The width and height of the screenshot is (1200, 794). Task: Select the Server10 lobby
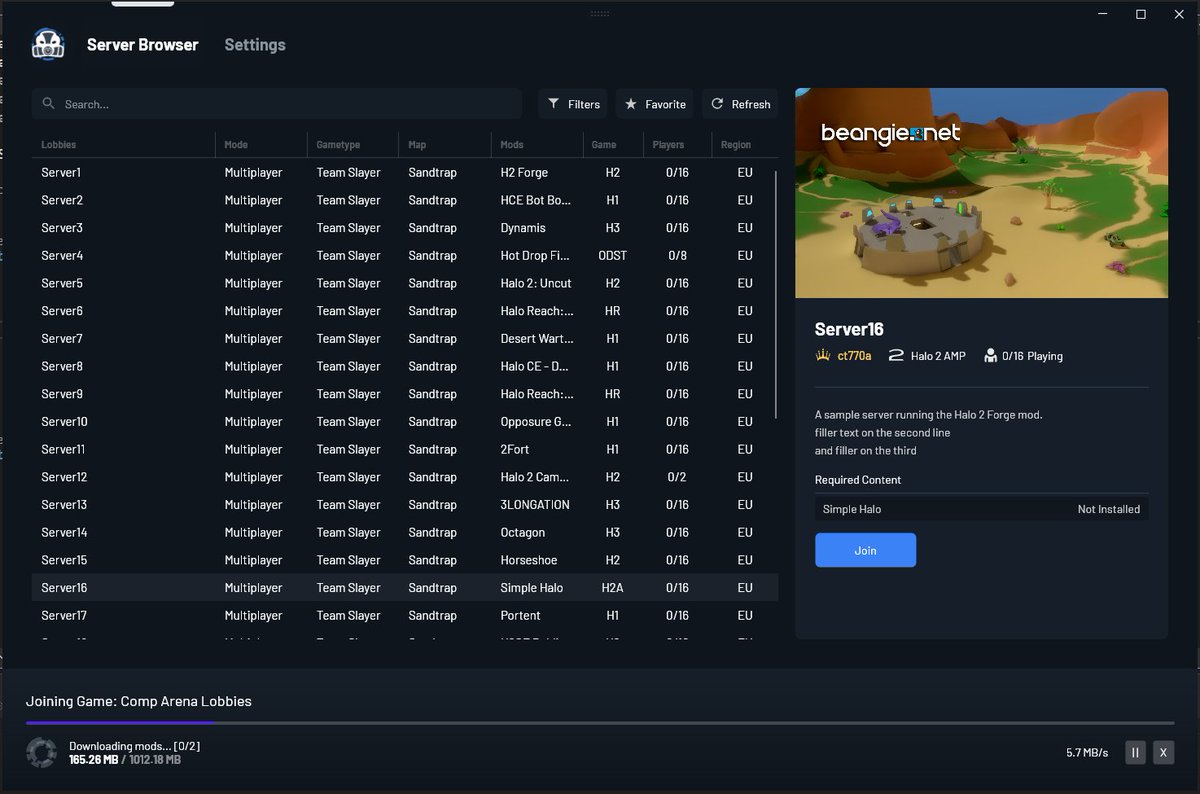tap(404, 422)
